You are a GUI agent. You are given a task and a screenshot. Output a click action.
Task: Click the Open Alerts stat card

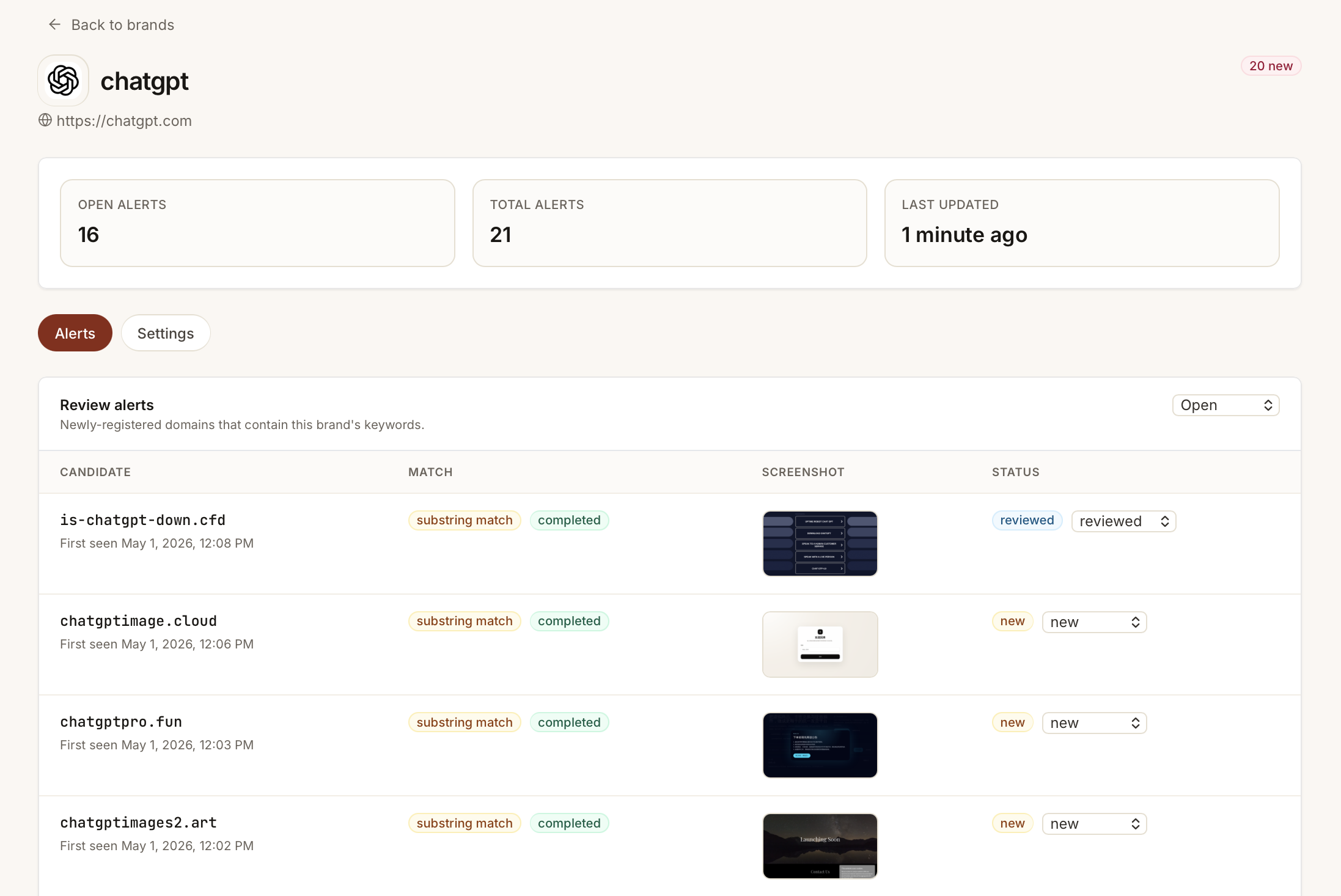click(257, 223)
